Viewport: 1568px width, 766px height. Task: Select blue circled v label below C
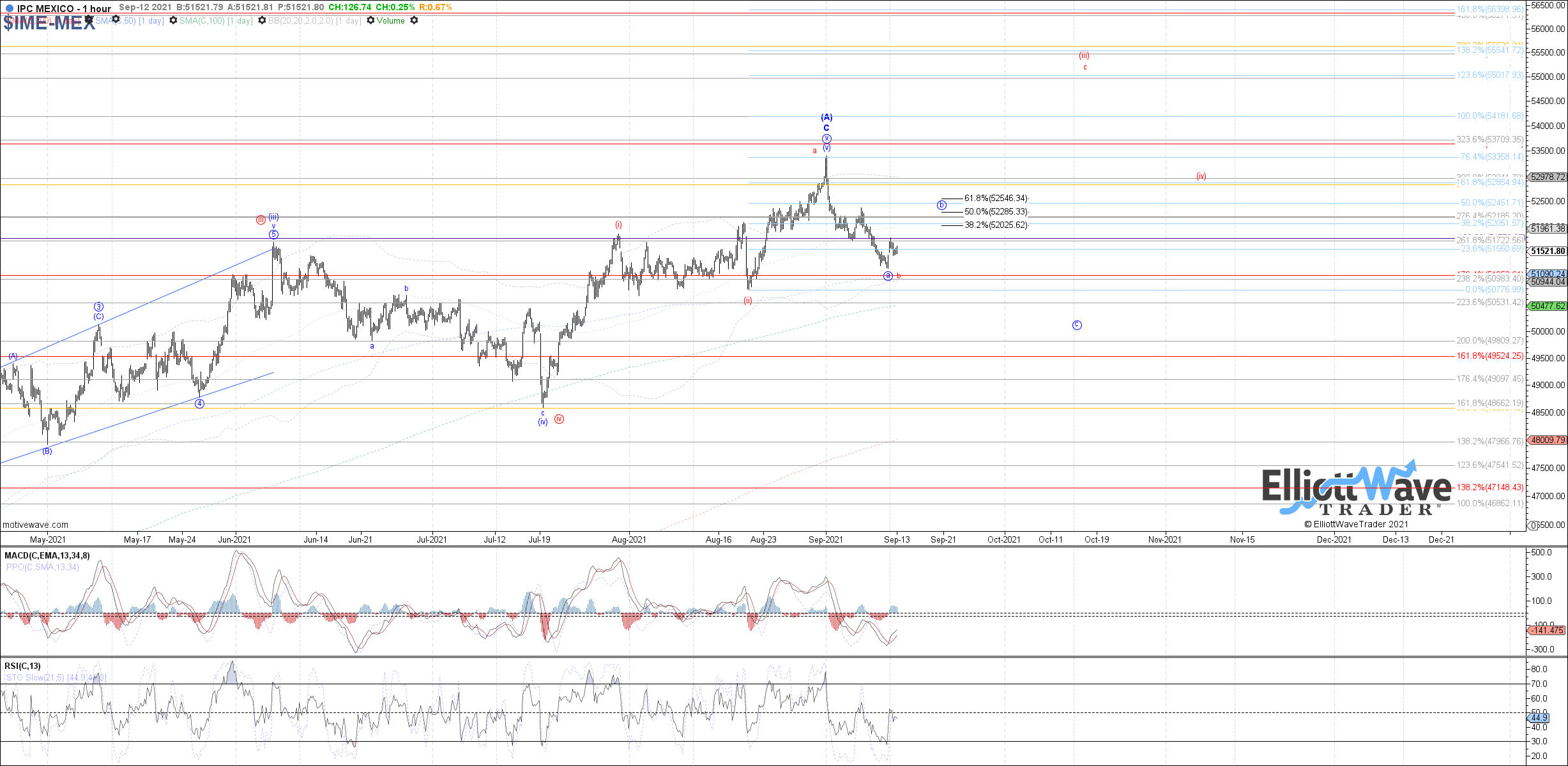tap(826, 139)
